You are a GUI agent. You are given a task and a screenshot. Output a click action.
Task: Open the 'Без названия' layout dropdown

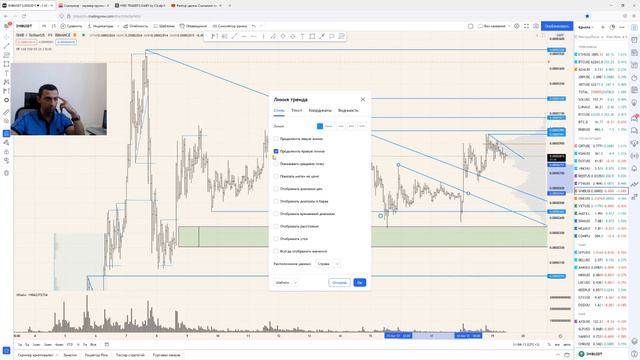493,26
